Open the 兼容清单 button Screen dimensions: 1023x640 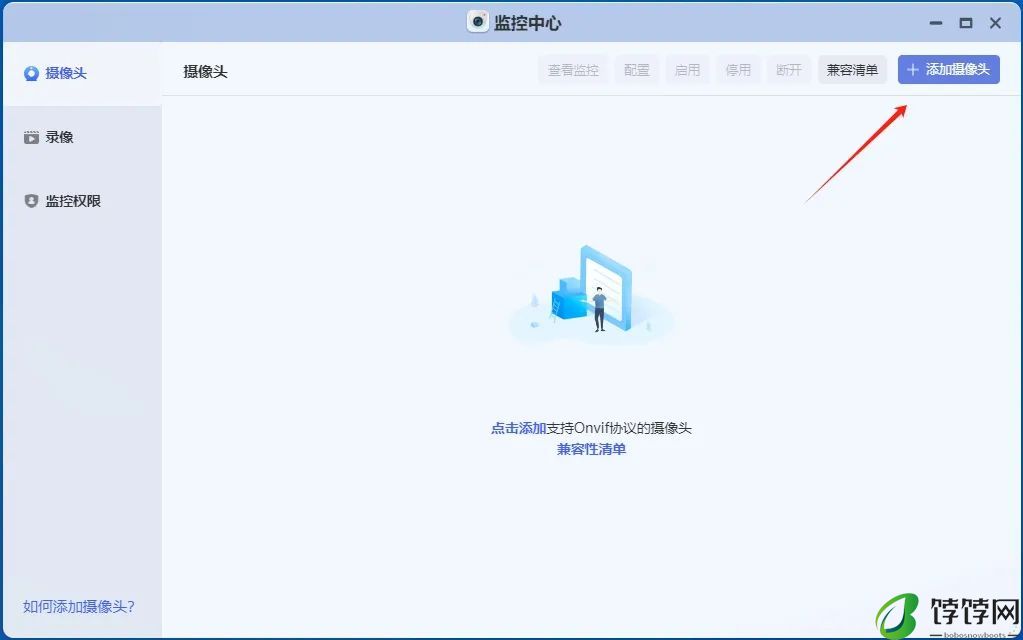click(852, 70)
